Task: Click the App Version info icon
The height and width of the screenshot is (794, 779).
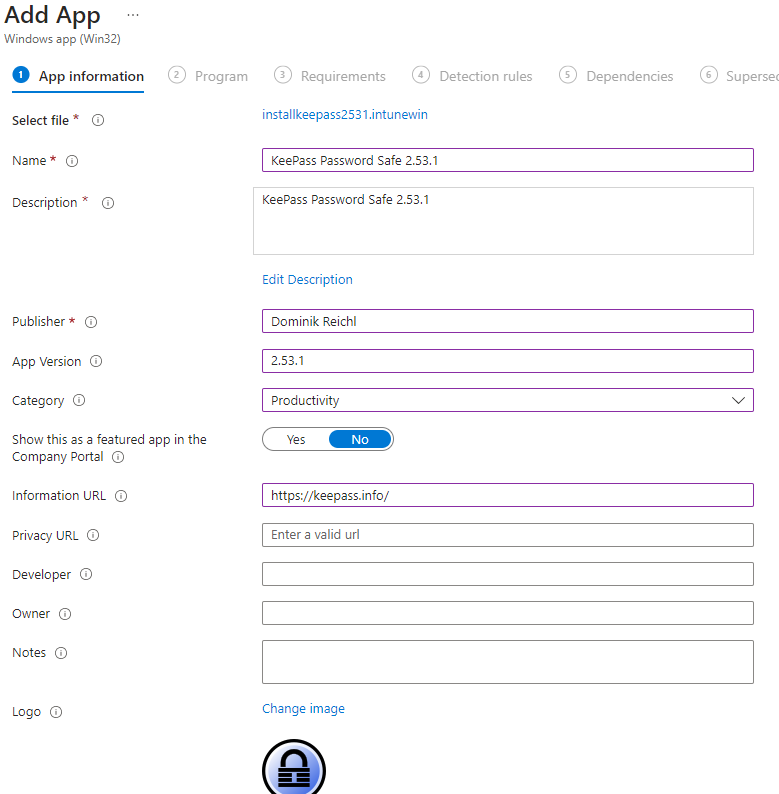Action: (x=96, y=361)
